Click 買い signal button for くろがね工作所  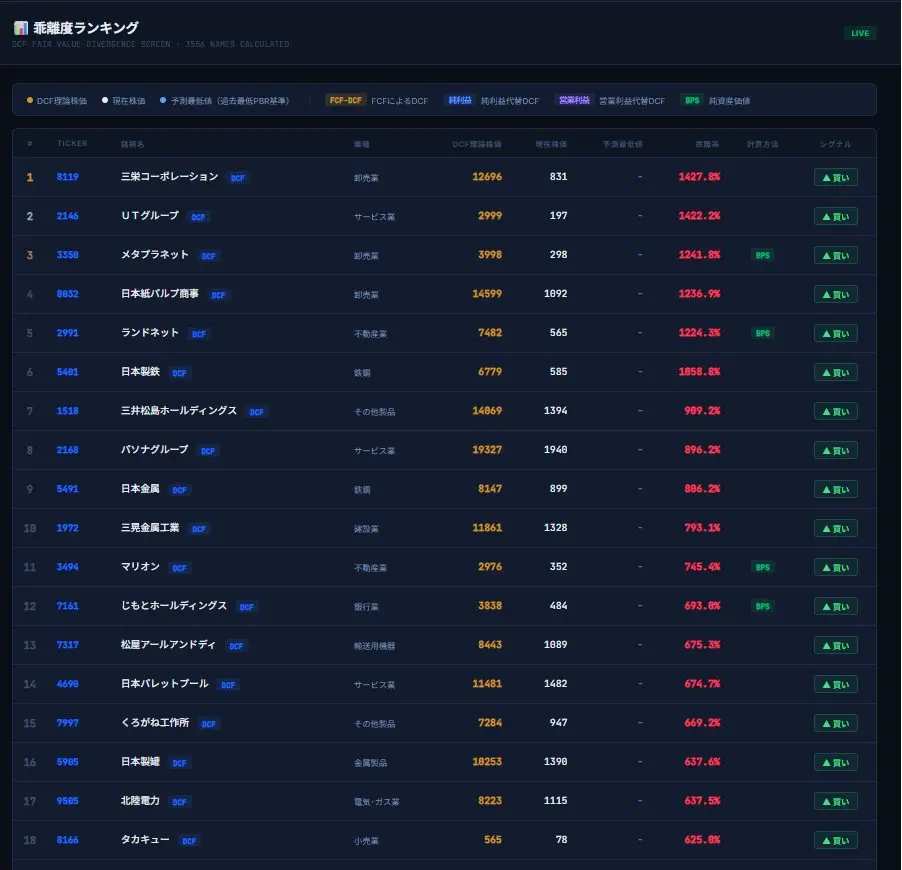point(836,723)
